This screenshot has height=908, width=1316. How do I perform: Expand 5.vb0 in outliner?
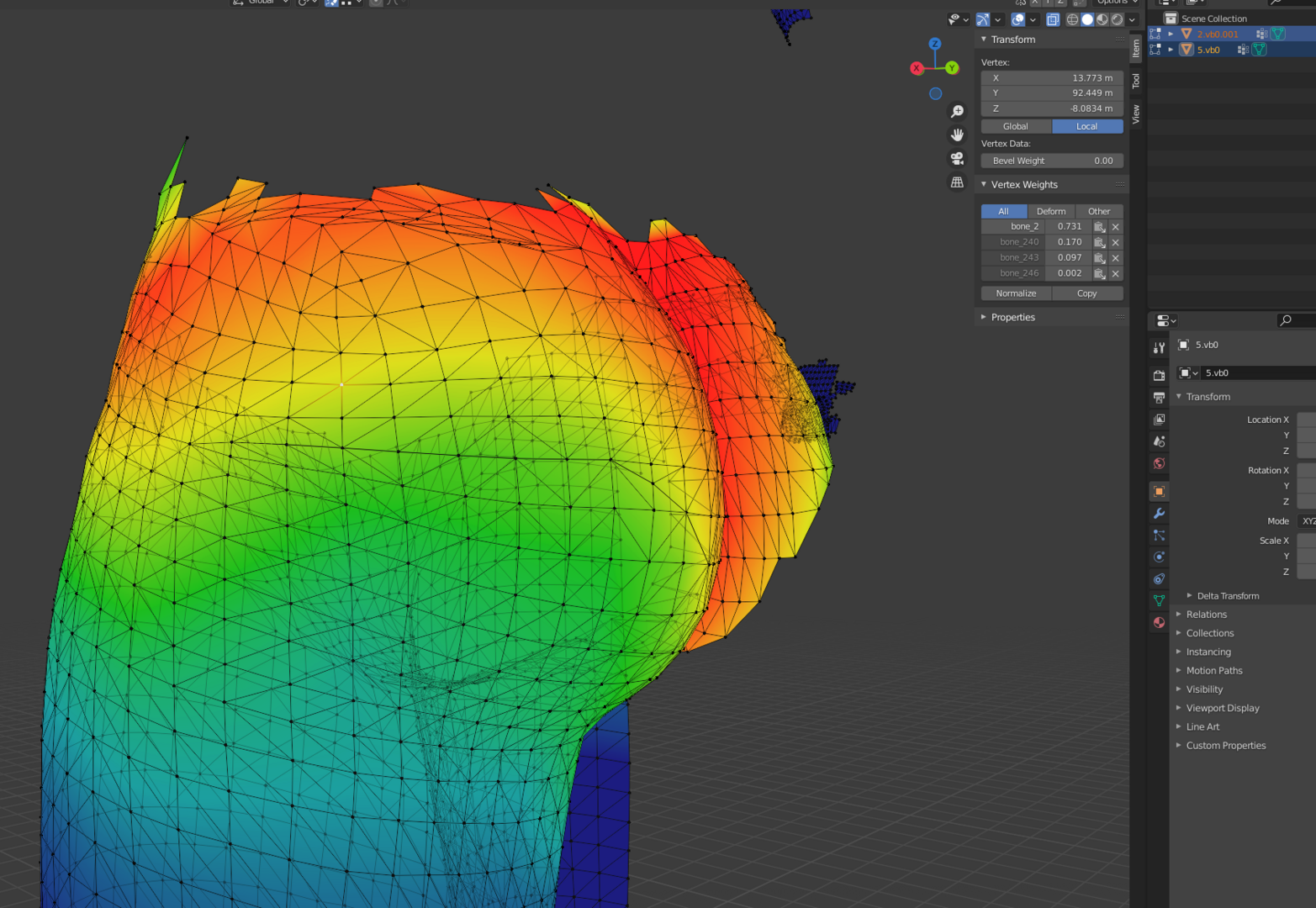(x=1171, y=50)
